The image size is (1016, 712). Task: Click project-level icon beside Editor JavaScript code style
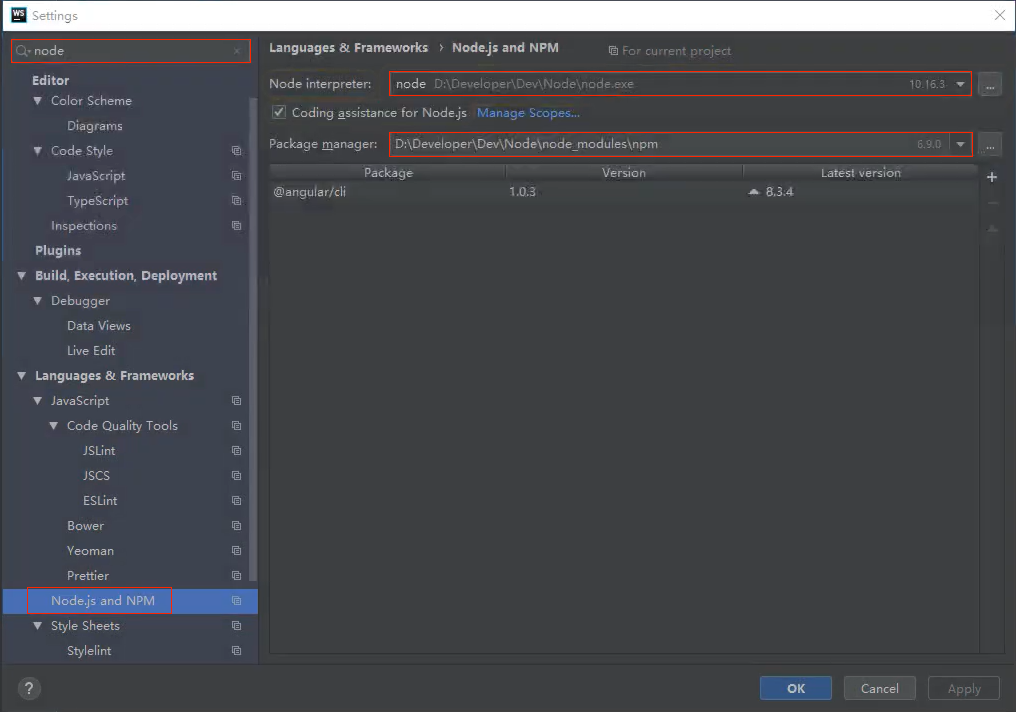click(237, 176)
